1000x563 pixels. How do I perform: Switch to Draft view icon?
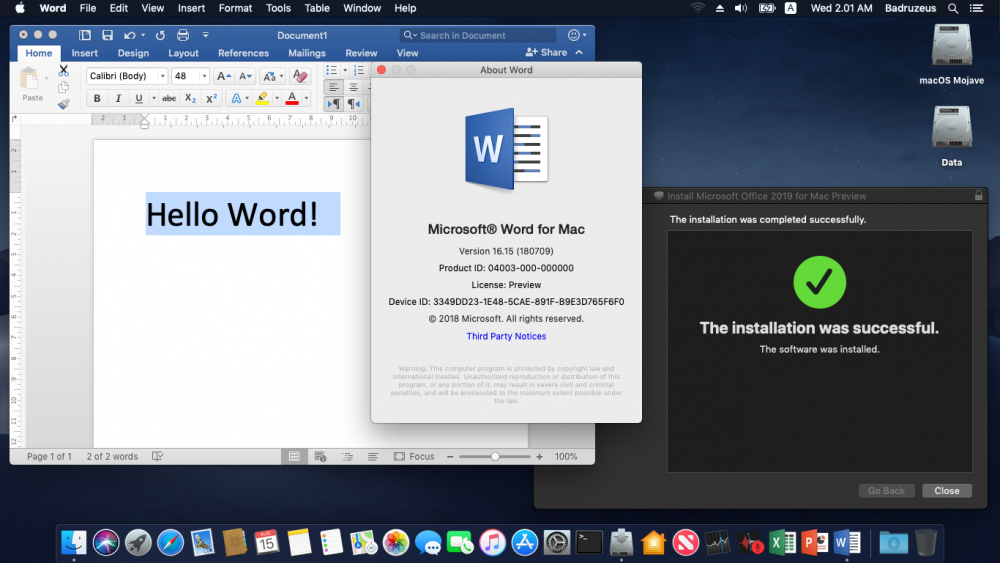coord(373,457)
